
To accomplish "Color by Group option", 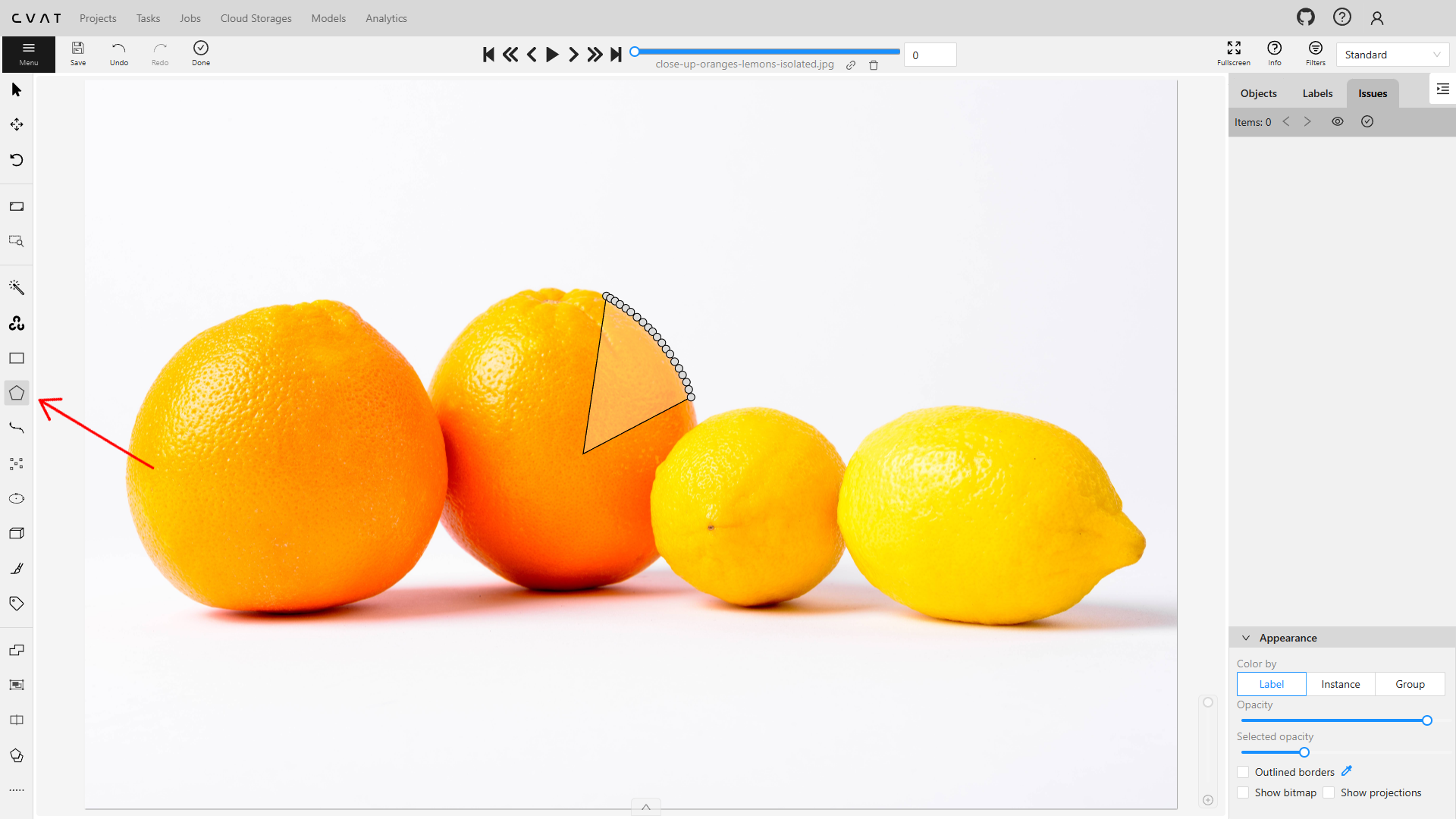I will (x=1410, y=684).
